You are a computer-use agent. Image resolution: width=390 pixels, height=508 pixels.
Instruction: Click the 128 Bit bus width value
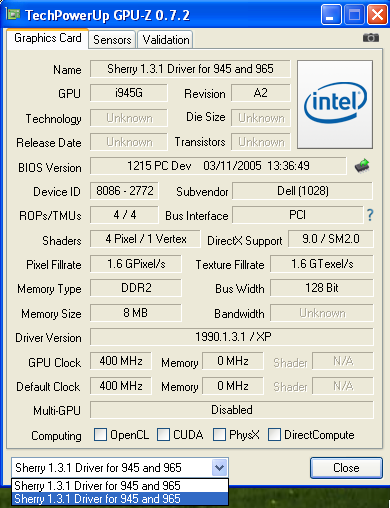pos(322,288)
